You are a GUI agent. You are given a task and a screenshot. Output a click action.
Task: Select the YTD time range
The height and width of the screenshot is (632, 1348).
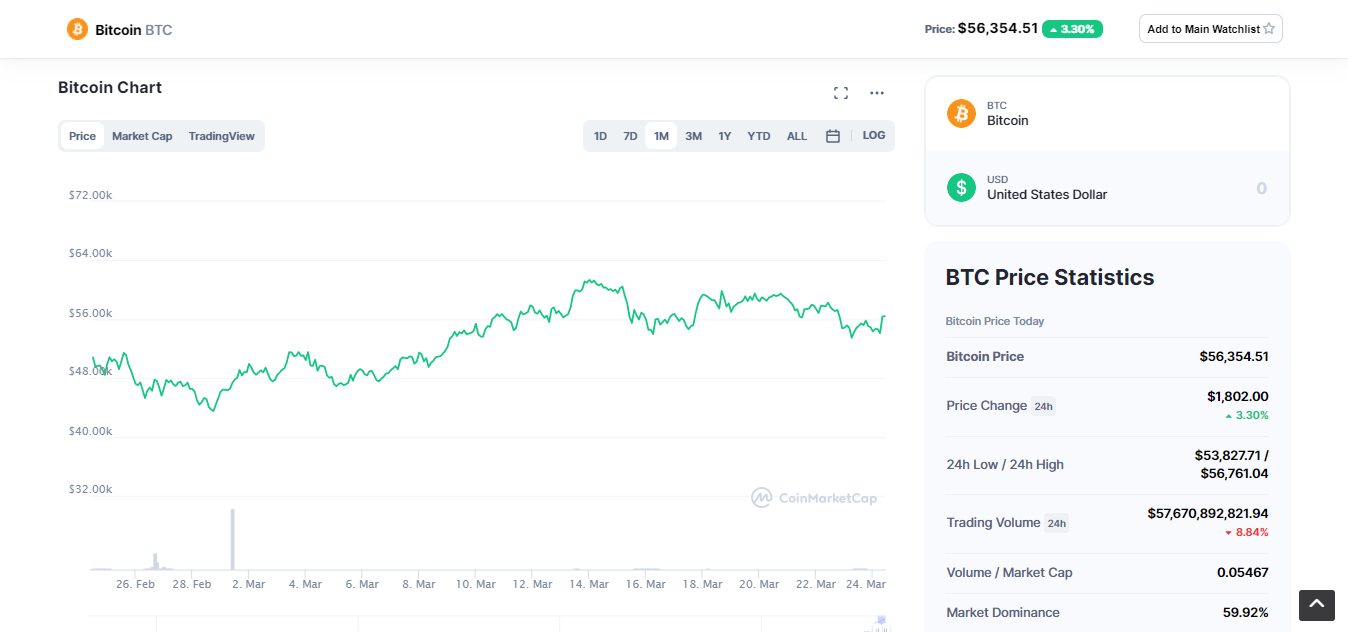tap(759, 136)
